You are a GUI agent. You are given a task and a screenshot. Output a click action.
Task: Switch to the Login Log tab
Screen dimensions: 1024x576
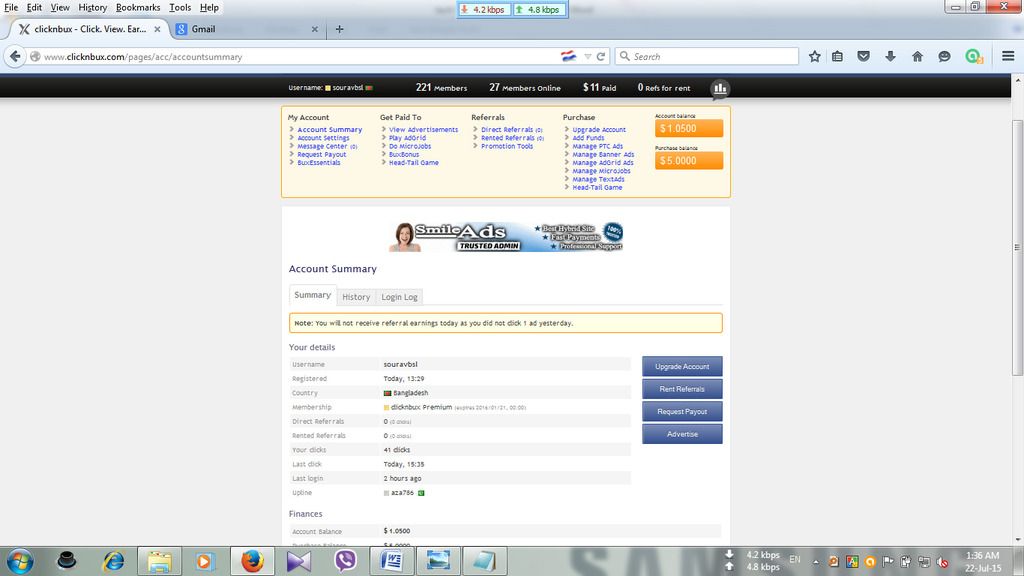[x=399, y=297]
